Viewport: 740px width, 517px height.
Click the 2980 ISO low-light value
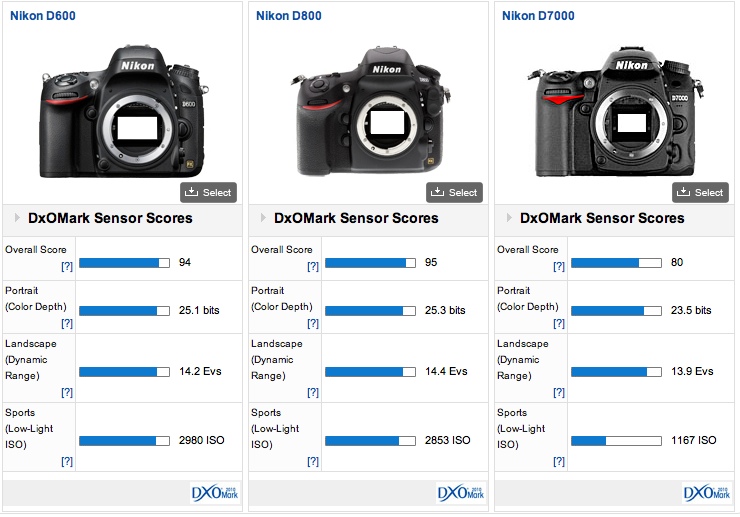tap(202, 440)
